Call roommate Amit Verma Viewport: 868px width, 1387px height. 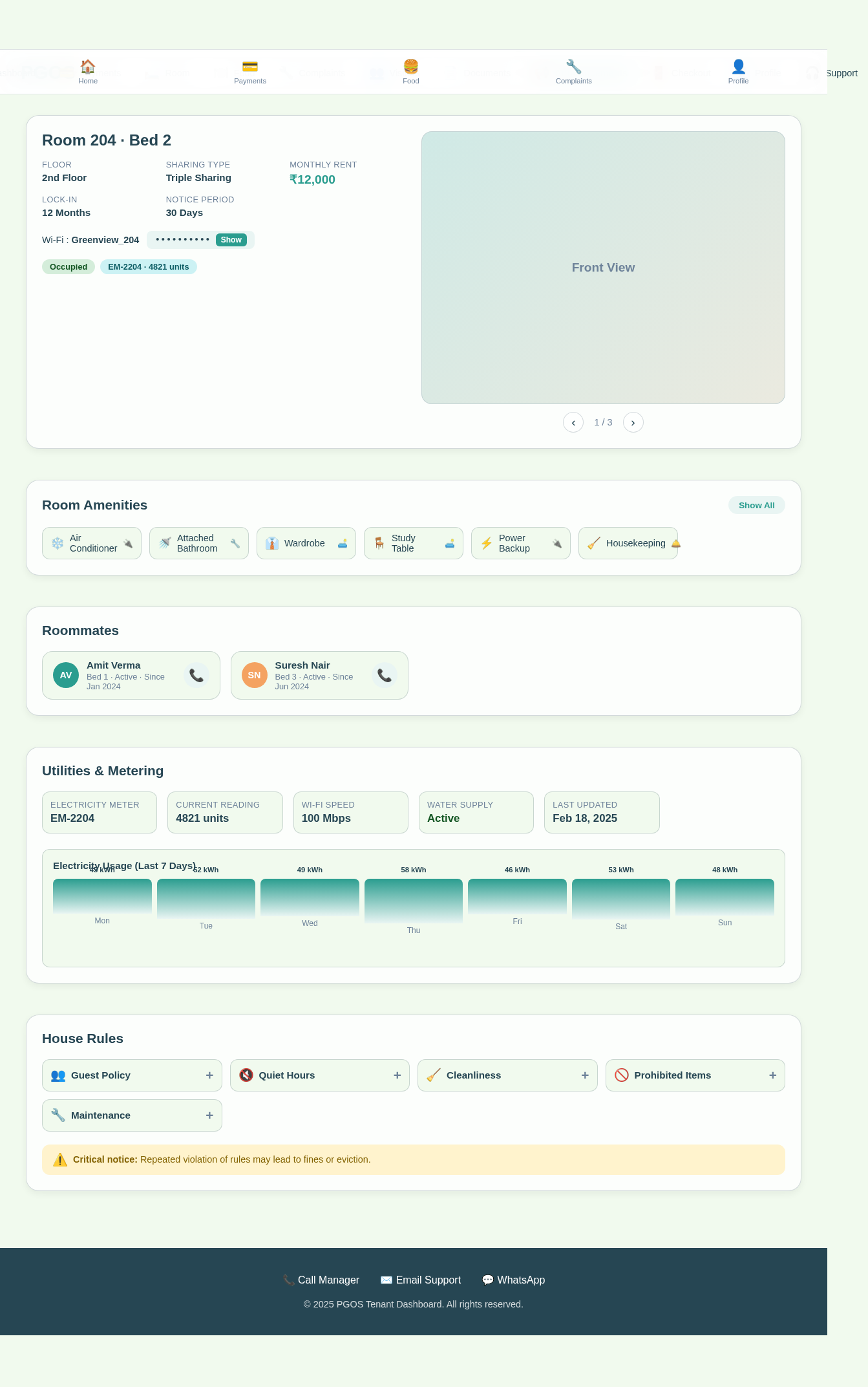click(196, 675)
